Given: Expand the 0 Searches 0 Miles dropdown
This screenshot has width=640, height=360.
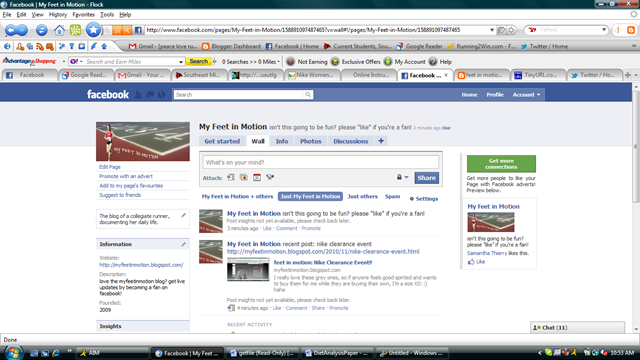Looking at the screenshot, I should tap(278, 62).
